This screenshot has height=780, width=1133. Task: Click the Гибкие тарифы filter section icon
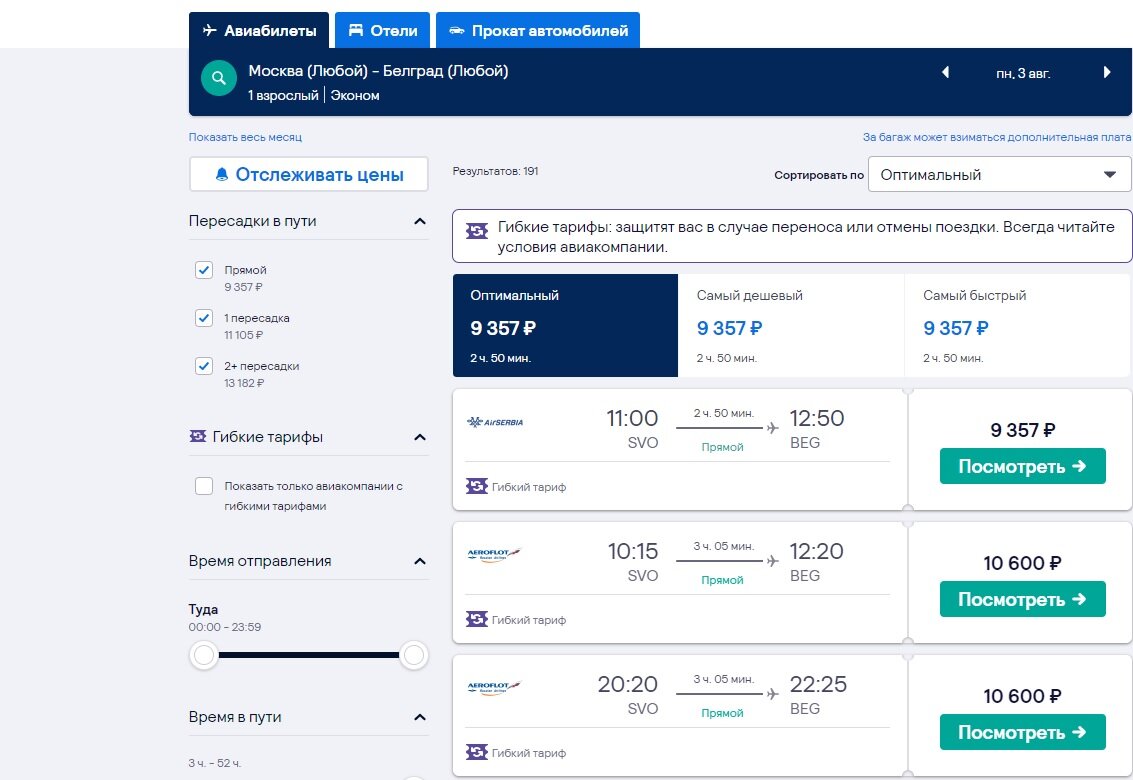pos(198,437)
